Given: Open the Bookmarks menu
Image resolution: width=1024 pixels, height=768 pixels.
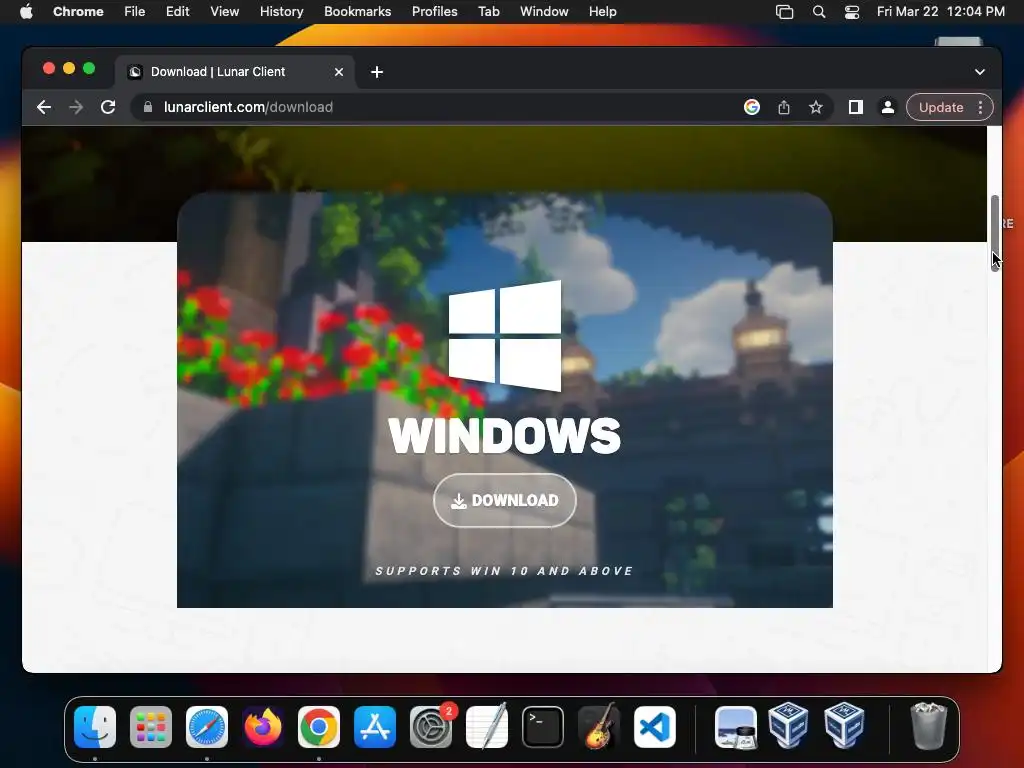Looking at the screenshot, I should (357, 11).
